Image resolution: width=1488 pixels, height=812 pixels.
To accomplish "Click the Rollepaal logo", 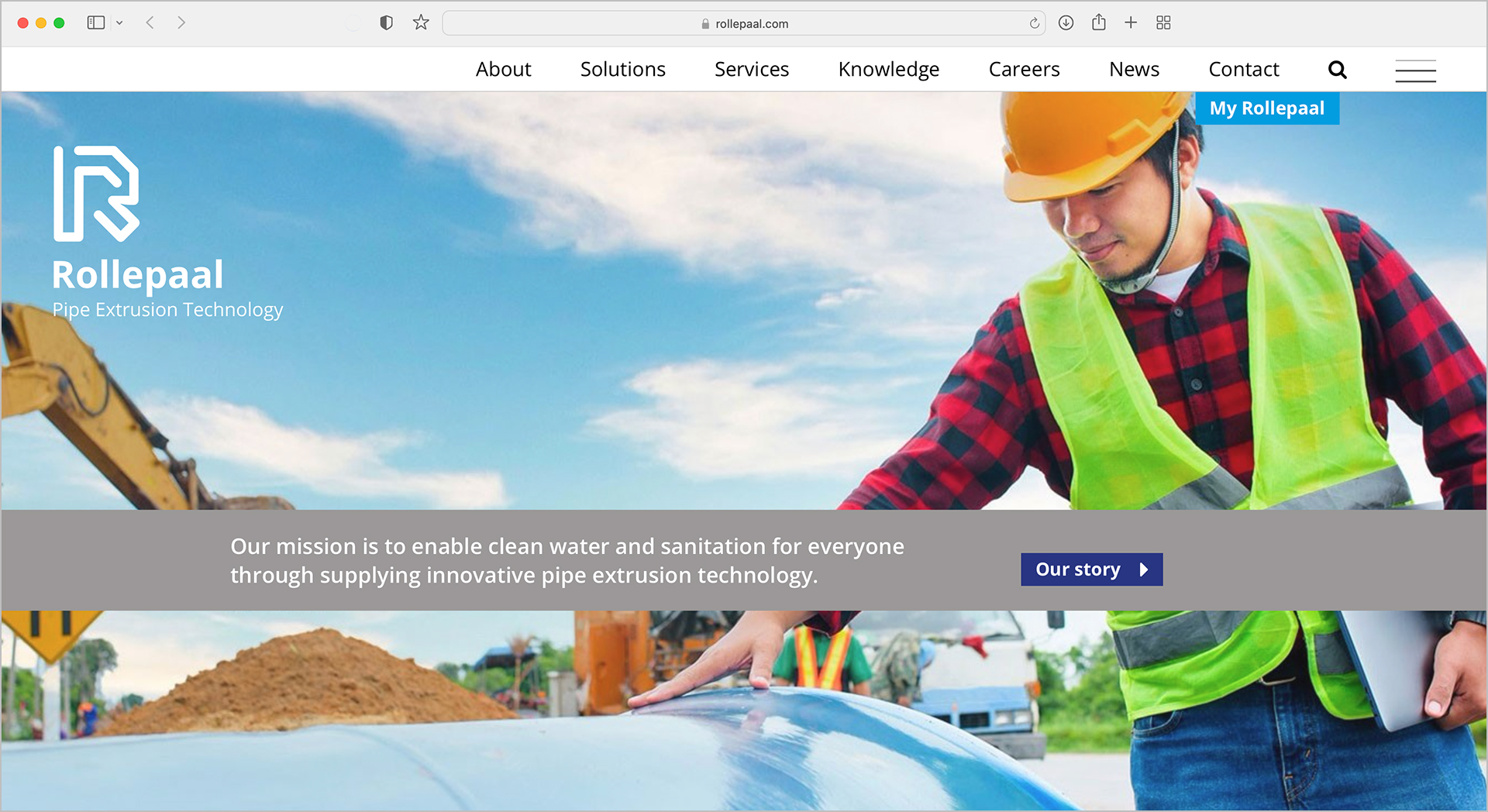I will 96,194.
